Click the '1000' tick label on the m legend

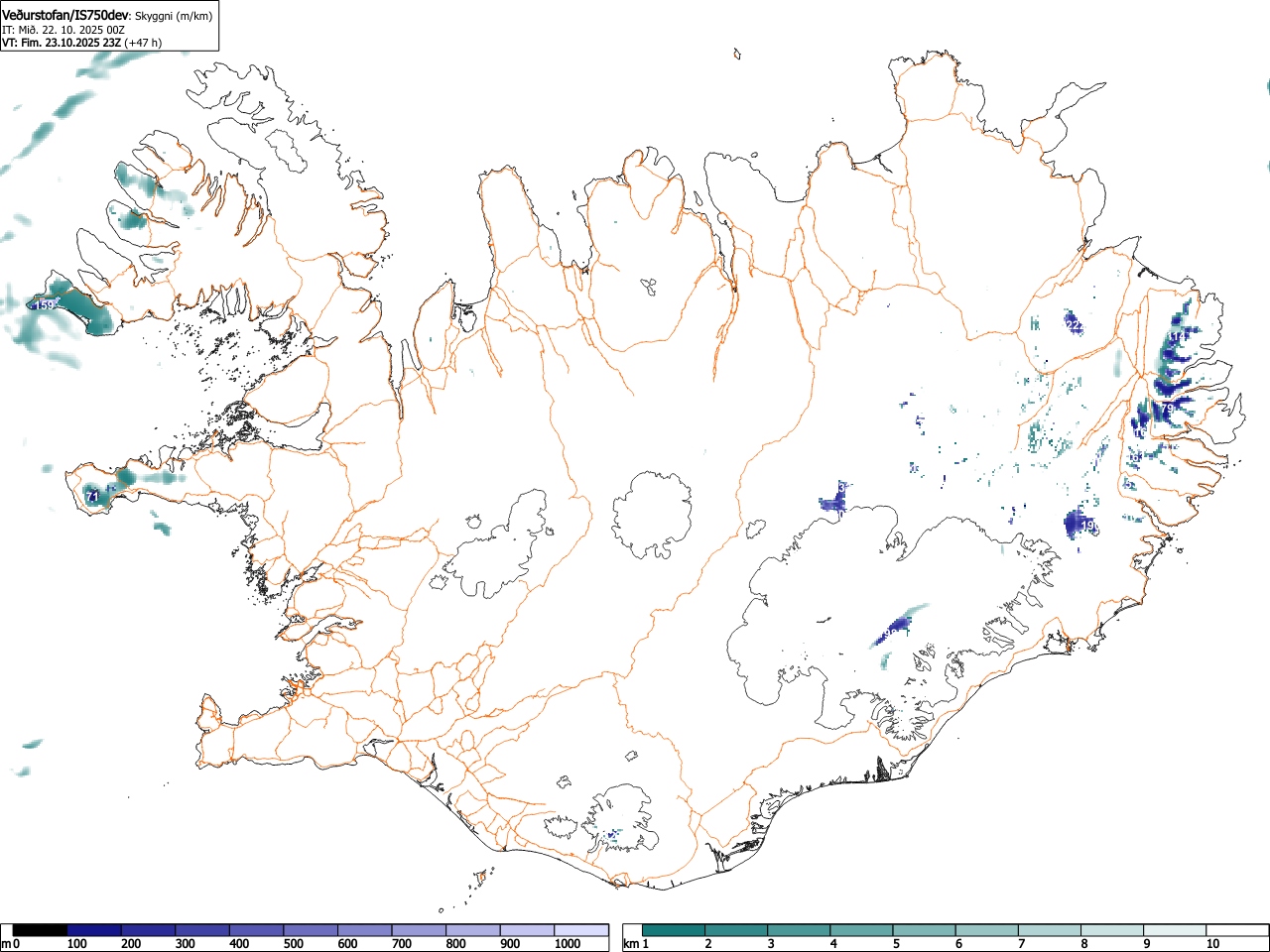pos(567,944)
